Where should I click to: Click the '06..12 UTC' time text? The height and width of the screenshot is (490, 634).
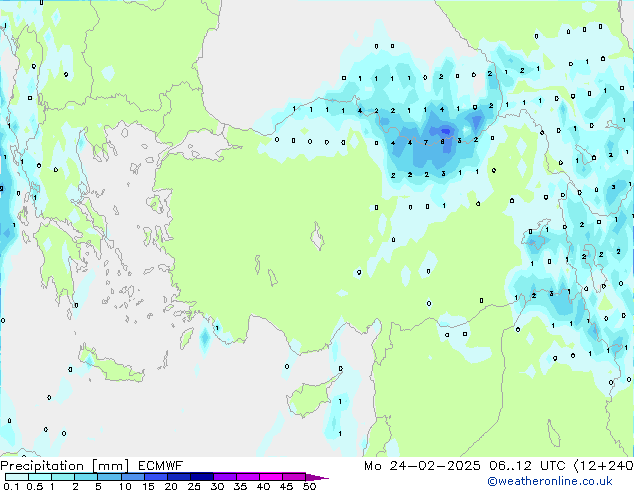click(x=527, y=466)
